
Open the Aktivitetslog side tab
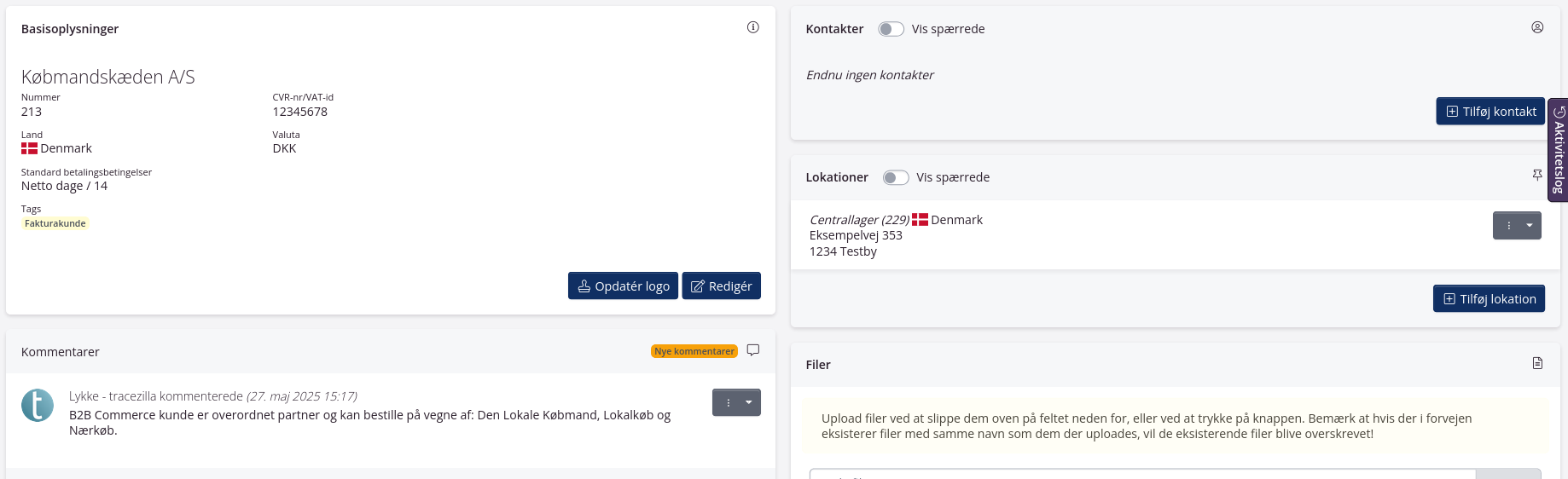pos(1559,150)
